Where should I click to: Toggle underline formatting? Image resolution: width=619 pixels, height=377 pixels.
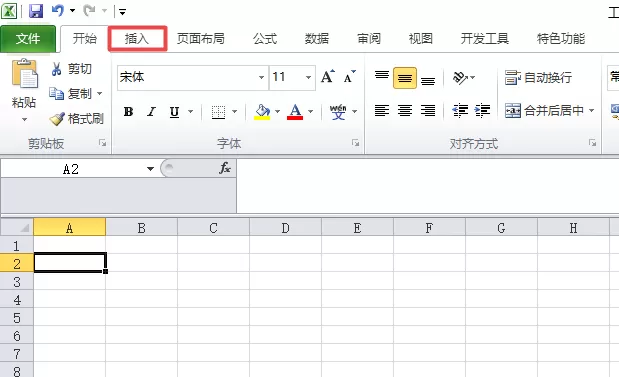click(x=174, y=112)
